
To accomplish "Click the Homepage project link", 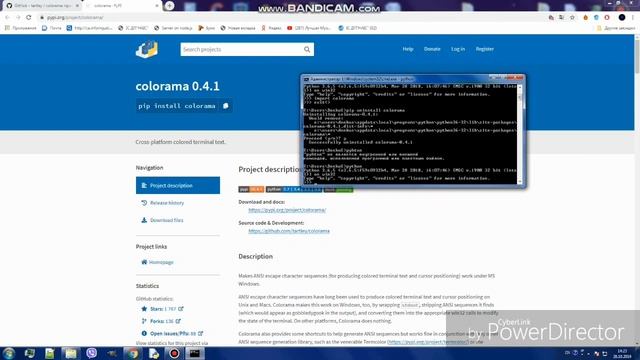I will point(157,262).
